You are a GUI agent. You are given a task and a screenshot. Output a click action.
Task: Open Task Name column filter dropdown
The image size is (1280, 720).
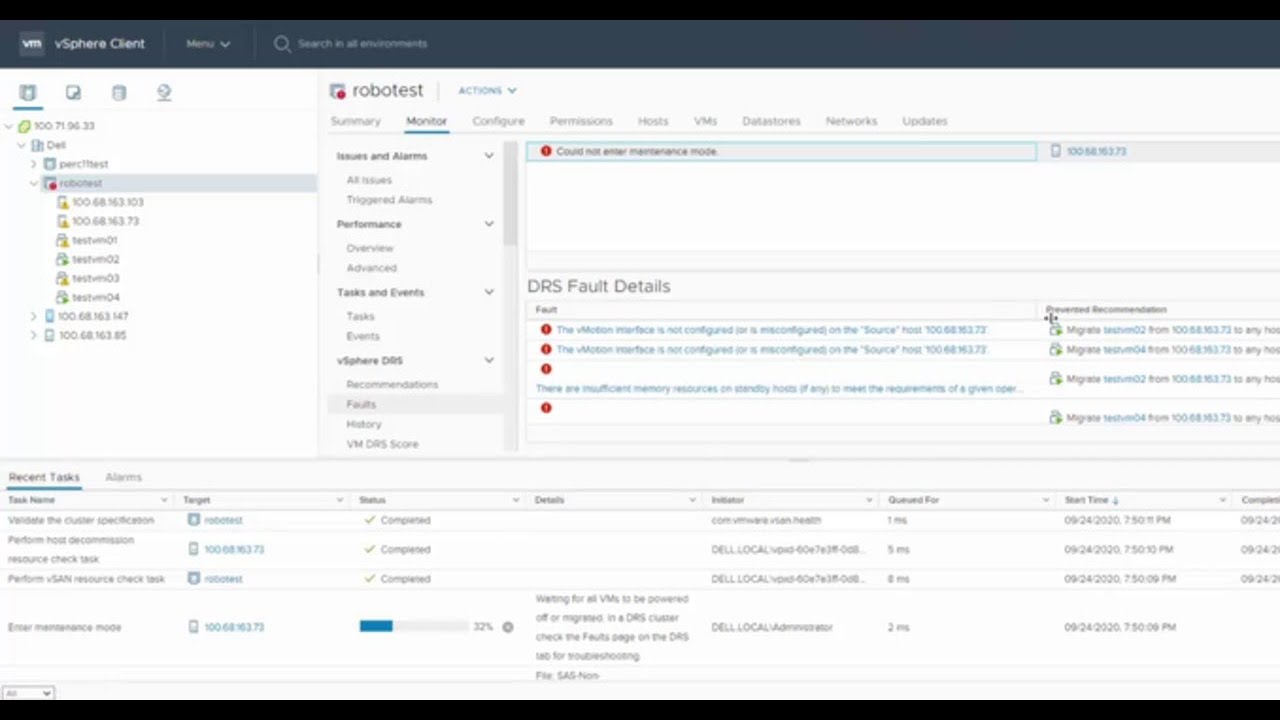(x=164, y=500)
